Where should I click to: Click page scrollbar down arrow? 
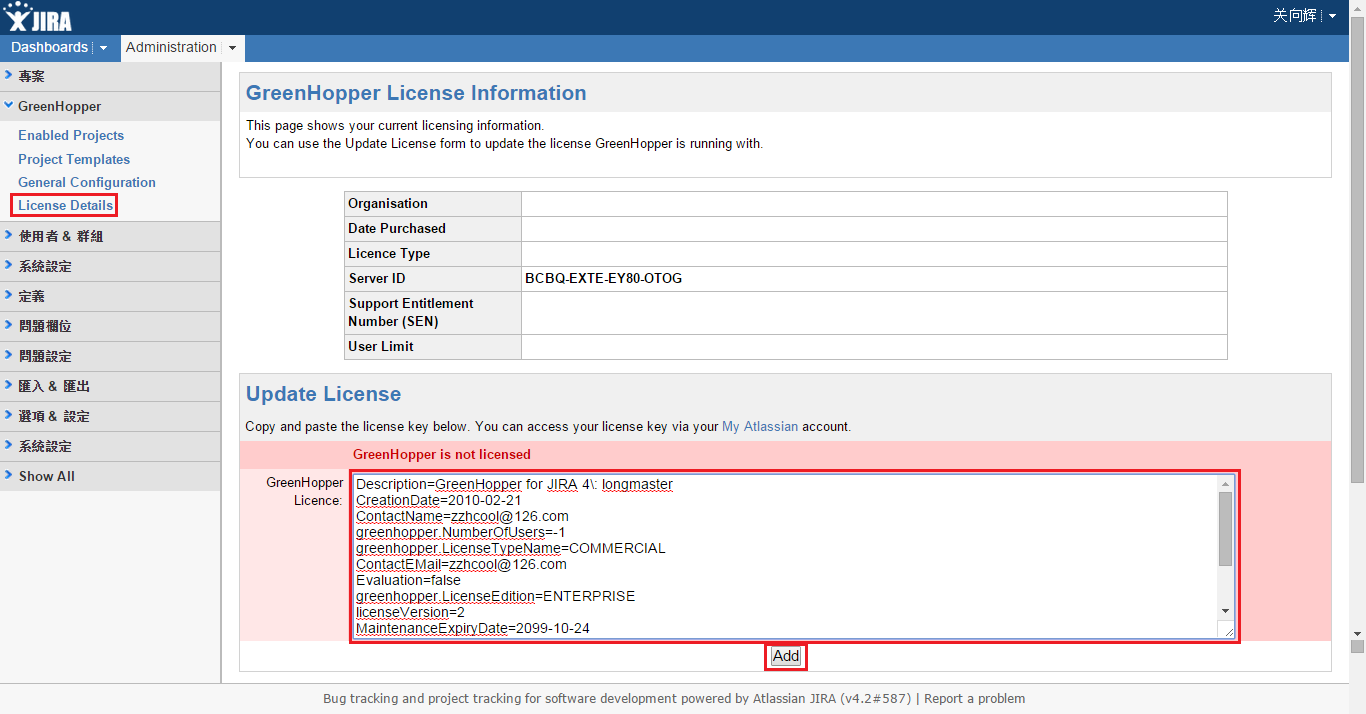[1358, 633]
